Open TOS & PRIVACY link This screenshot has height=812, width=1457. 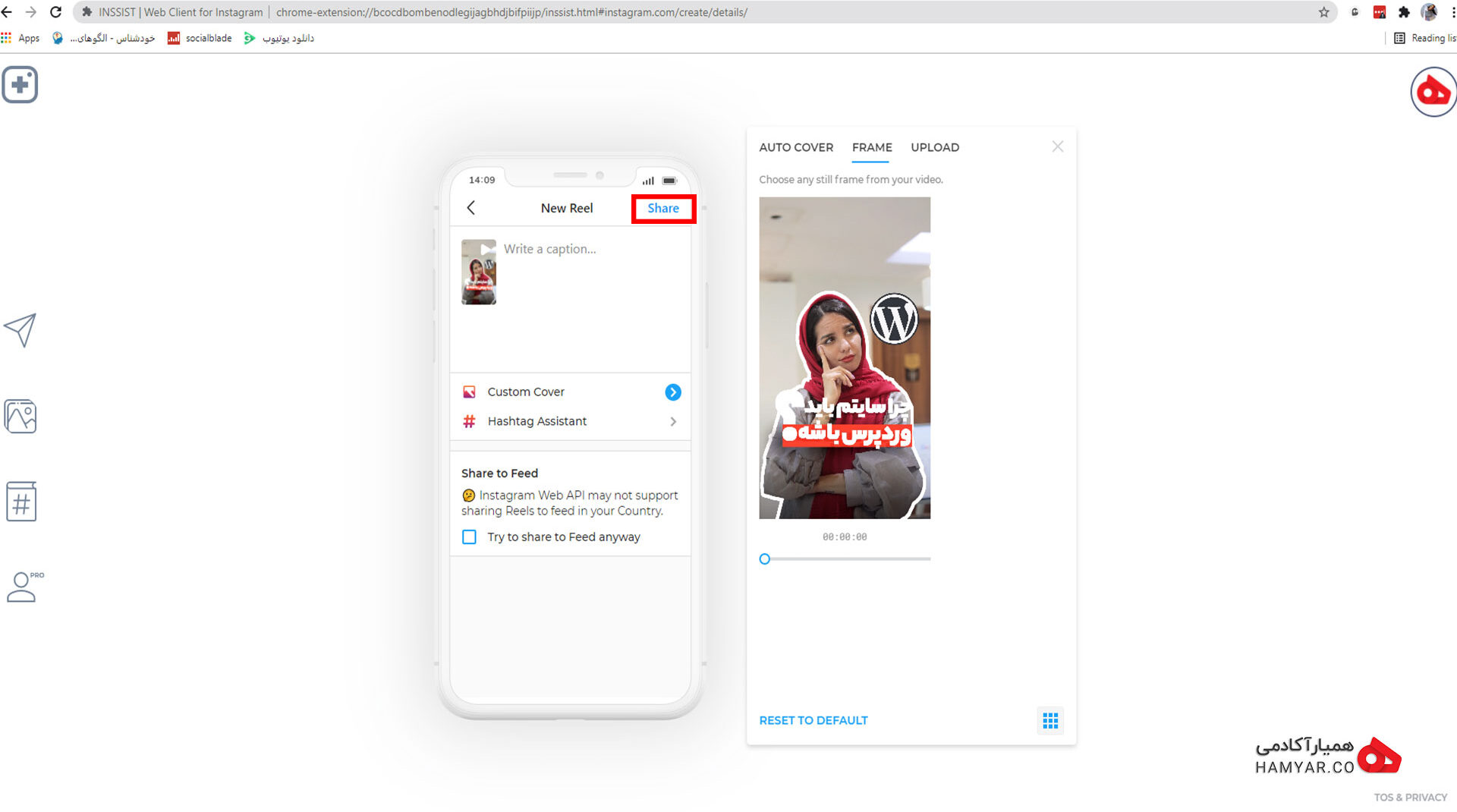[x=1410, y=798]
